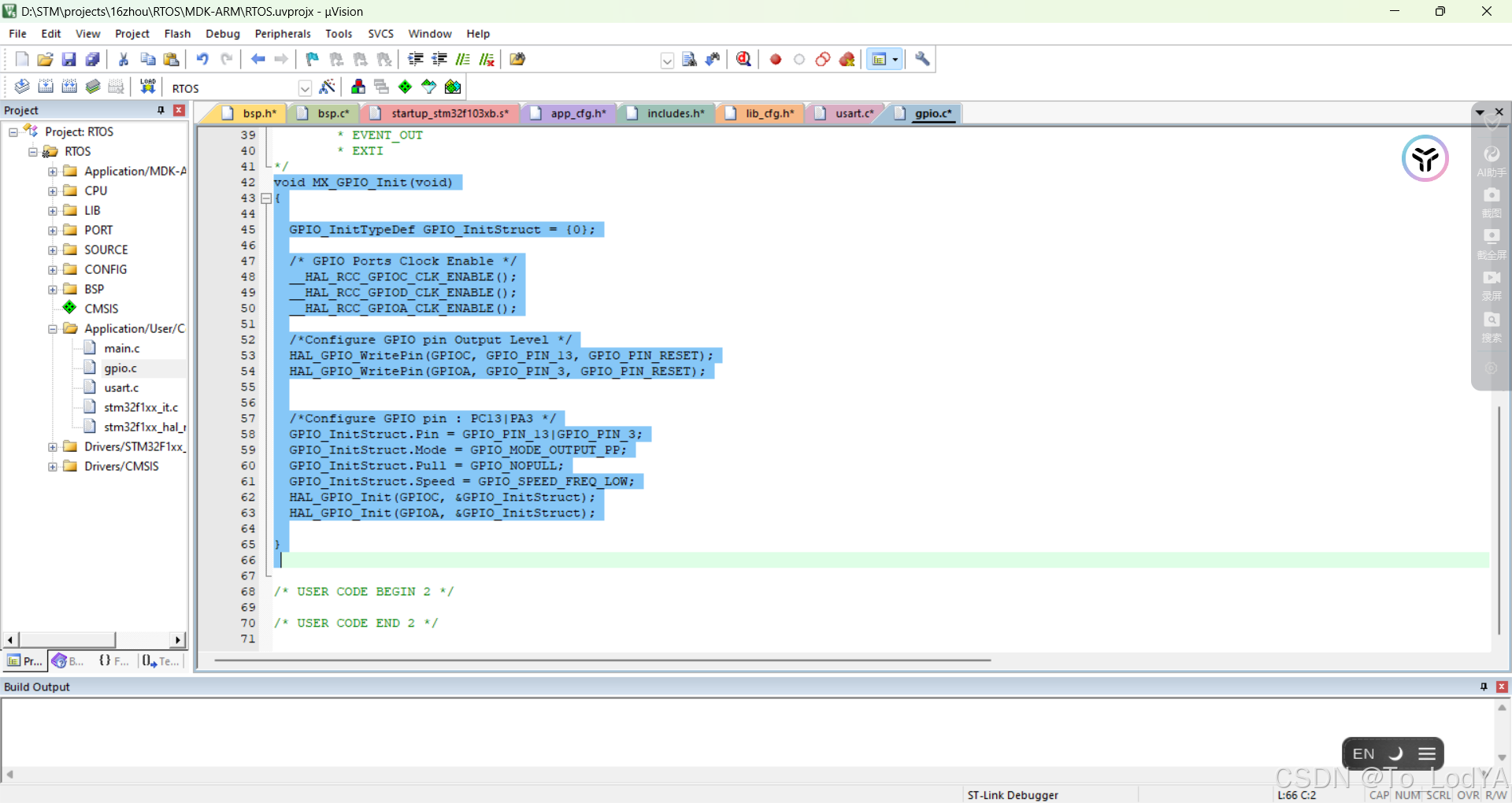
Task: Select the CMSIS component item
Action: pyautogui.click(x=101, y=309)
